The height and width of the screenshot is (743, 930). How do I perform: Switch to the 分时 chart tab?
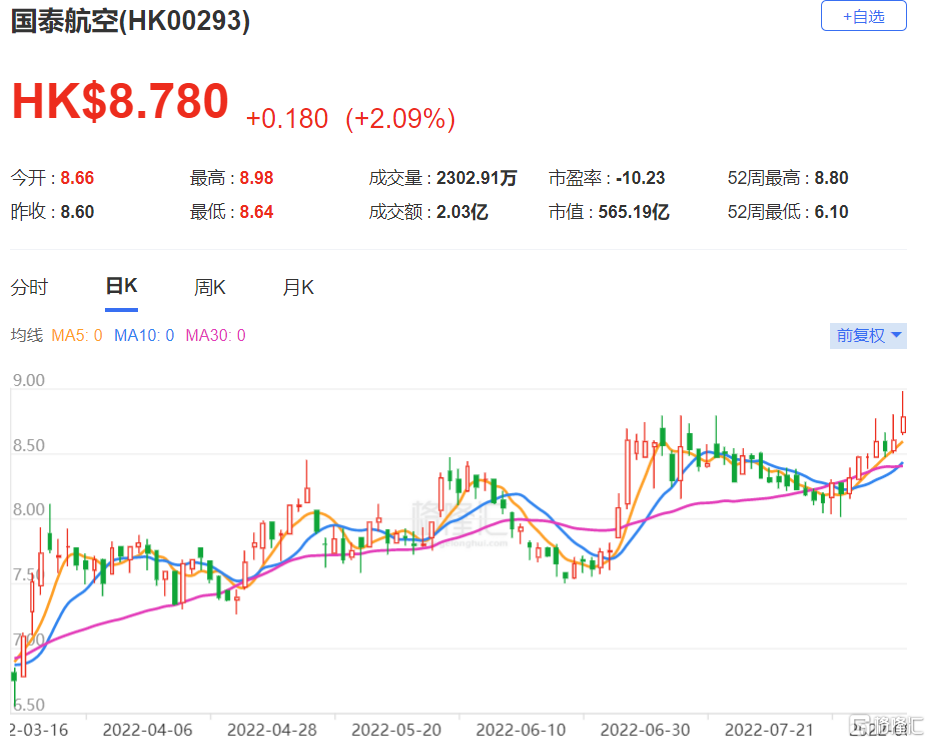[29, 288]
